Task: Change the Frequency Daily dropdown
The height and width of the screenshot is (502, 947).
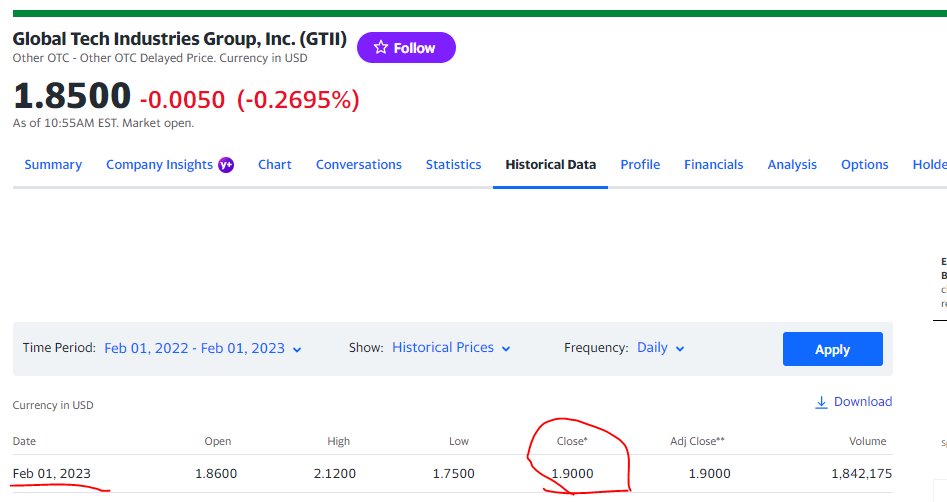Action: point(661,348)
